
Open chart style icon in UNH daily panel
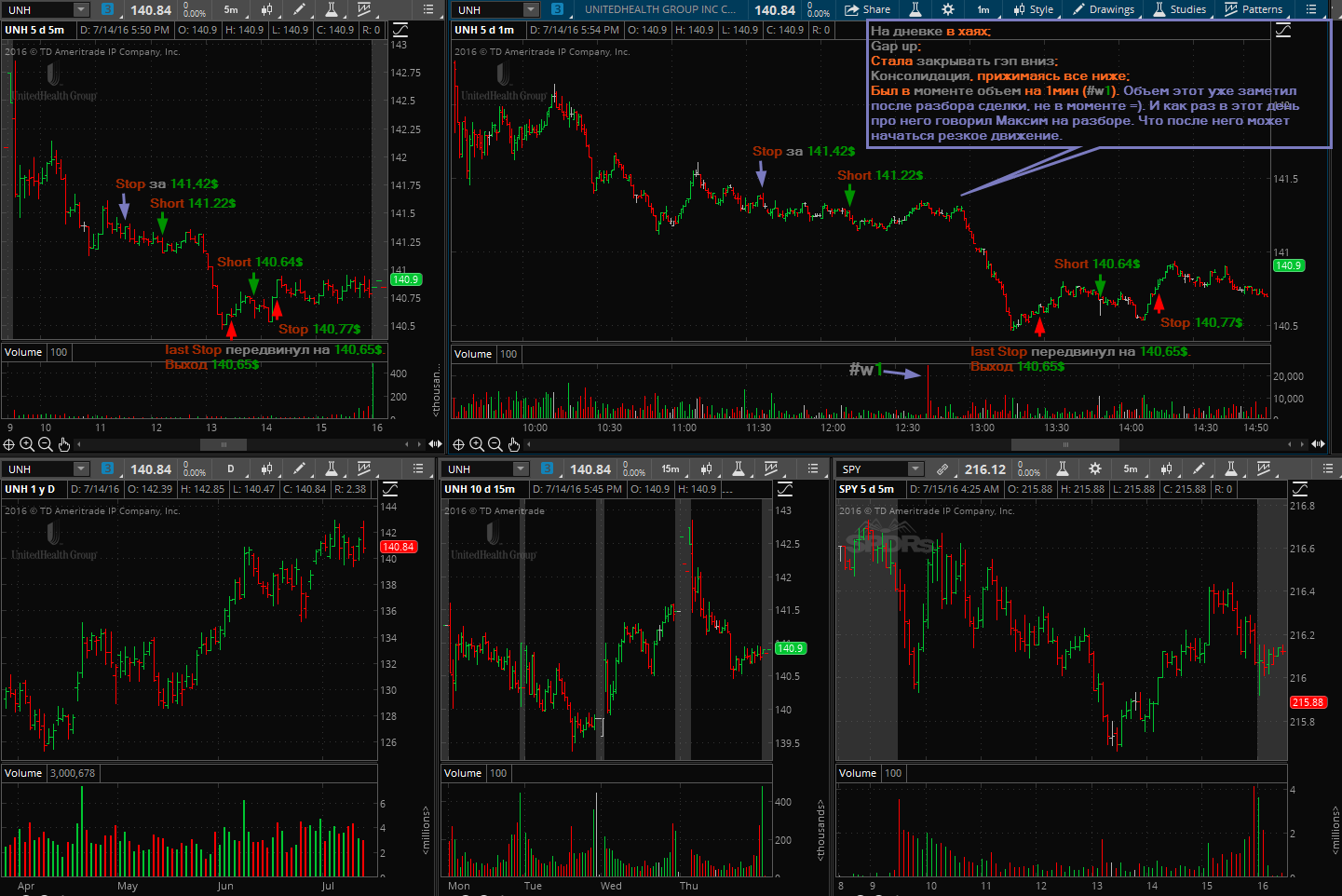pos(267,468)
